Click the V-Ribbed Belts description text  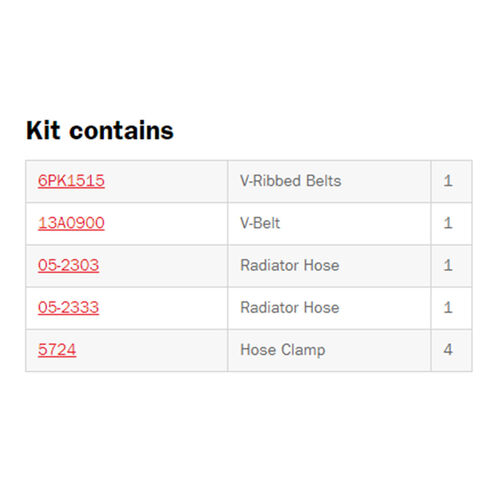point(291,181)
